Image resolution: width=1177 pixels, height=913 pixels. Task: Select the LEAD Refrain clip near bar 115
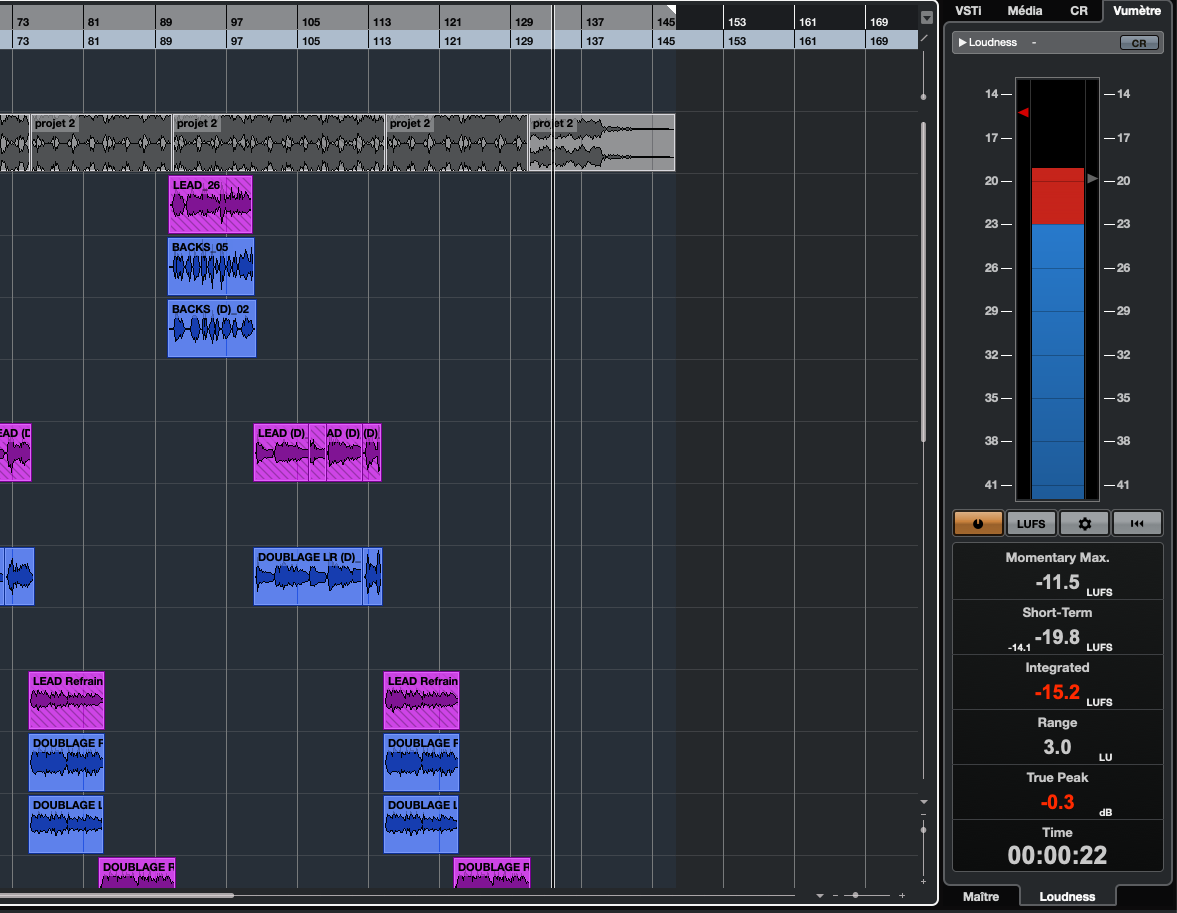tap(421, 701)
